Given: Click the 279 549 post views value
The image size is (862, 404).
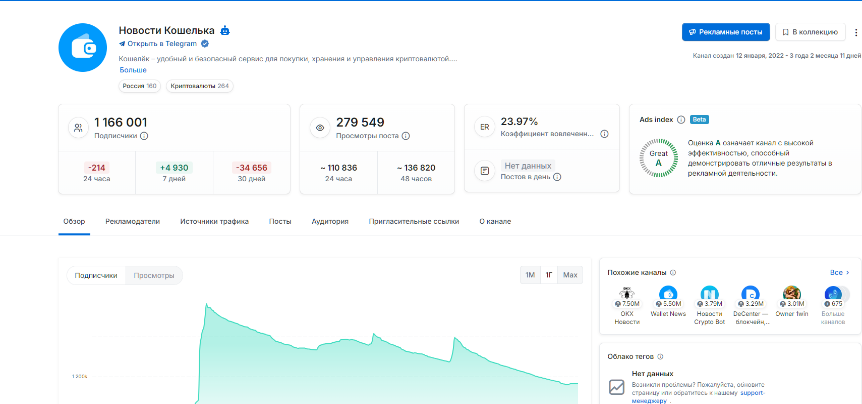Looking at the screenshot, I should coord(360,123).
